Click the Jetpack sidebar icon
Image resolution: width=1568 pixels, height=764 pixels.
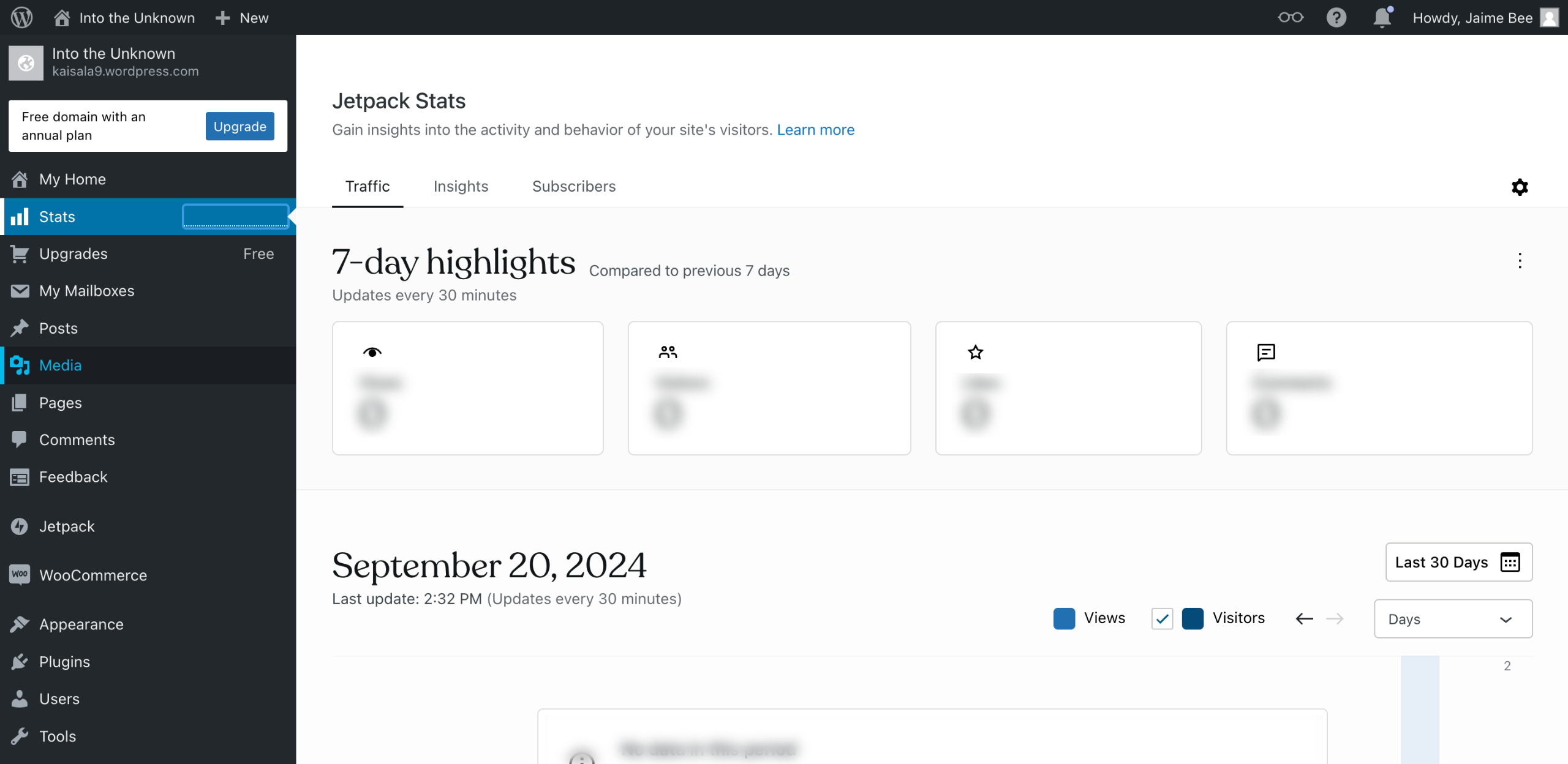[x=20, y=526]
